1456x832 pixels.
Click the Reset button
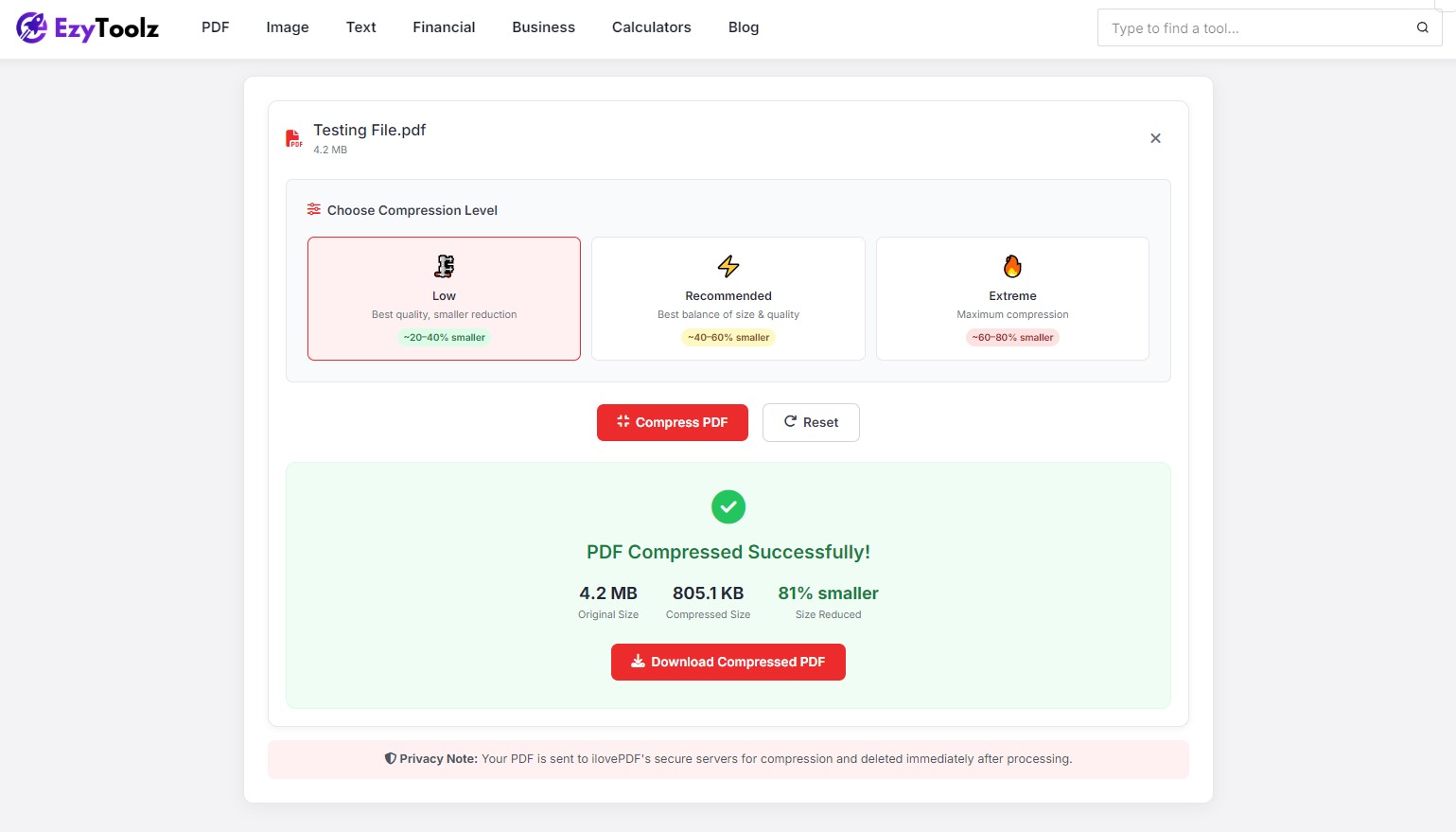pos(810,422)
